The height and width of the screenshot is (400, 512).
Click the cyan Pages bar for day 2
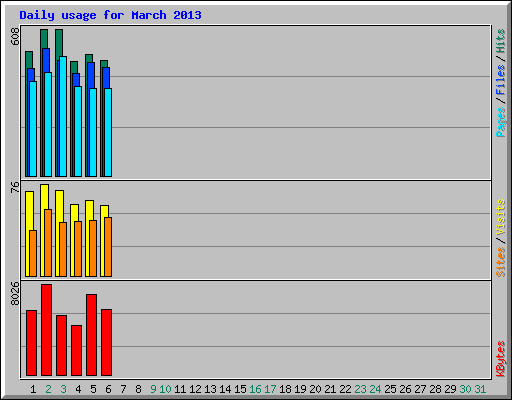pos(48,124)
